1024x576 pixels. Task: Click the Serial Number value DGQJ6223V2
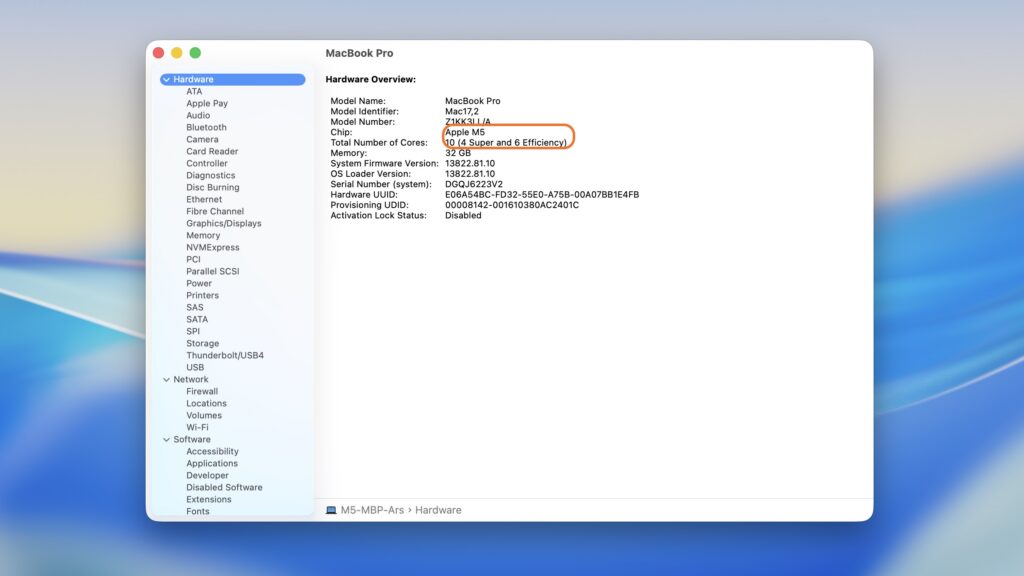pos(473,184)
